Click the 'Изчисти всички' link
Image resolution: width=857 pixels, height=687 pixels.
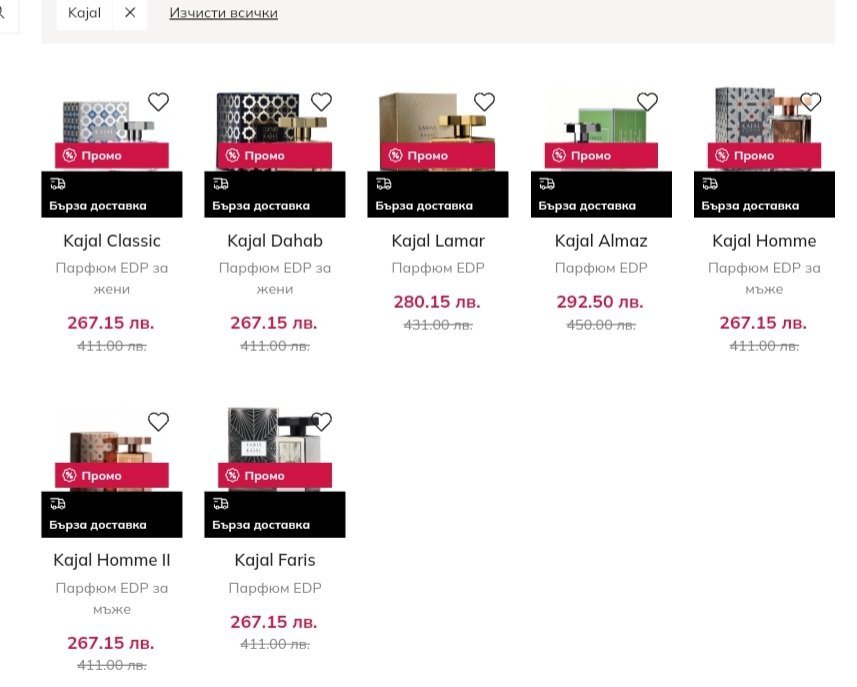click(x=223, y=13)
